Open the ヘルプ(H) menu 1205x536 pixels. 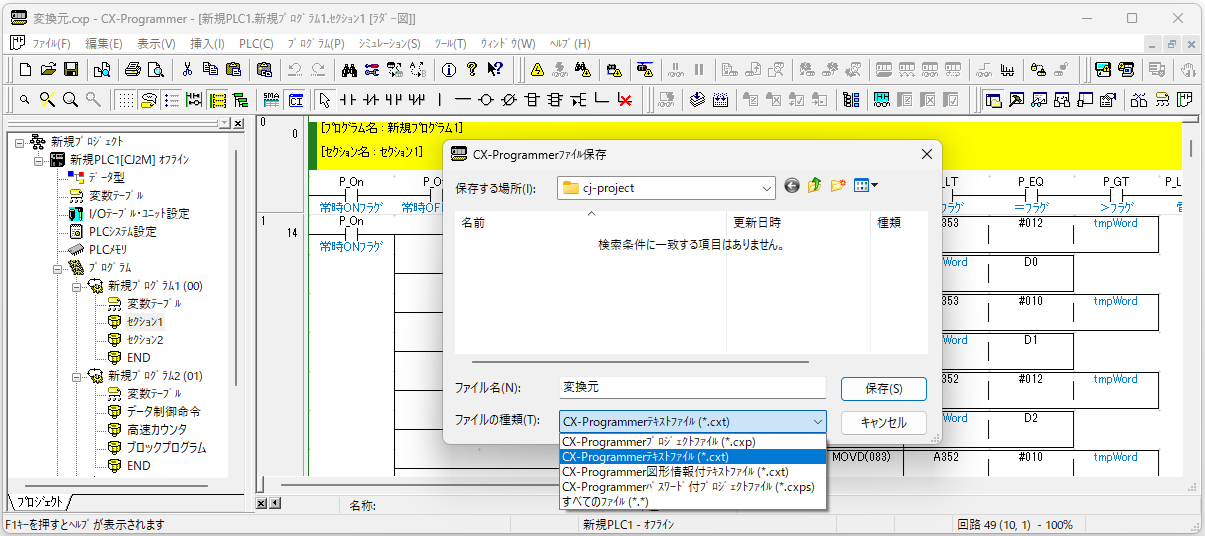pyautogui.click(x=570, y=44)
